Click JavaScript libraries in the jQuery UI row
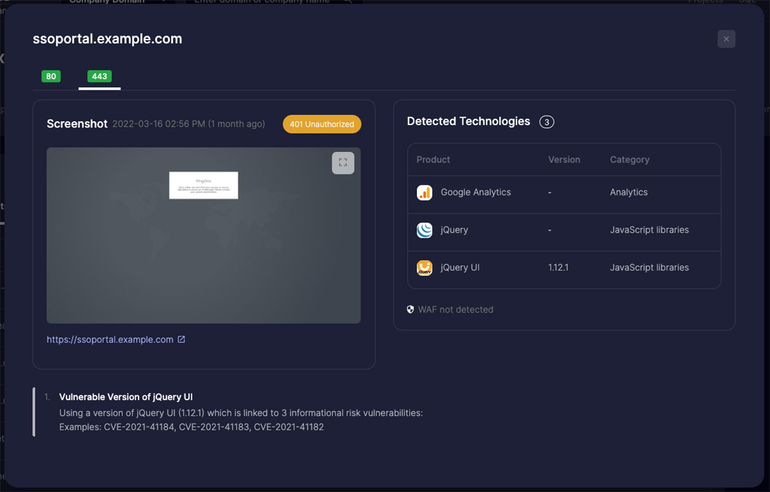This screenshot has height=492, width=770. [x=649, y=268]
